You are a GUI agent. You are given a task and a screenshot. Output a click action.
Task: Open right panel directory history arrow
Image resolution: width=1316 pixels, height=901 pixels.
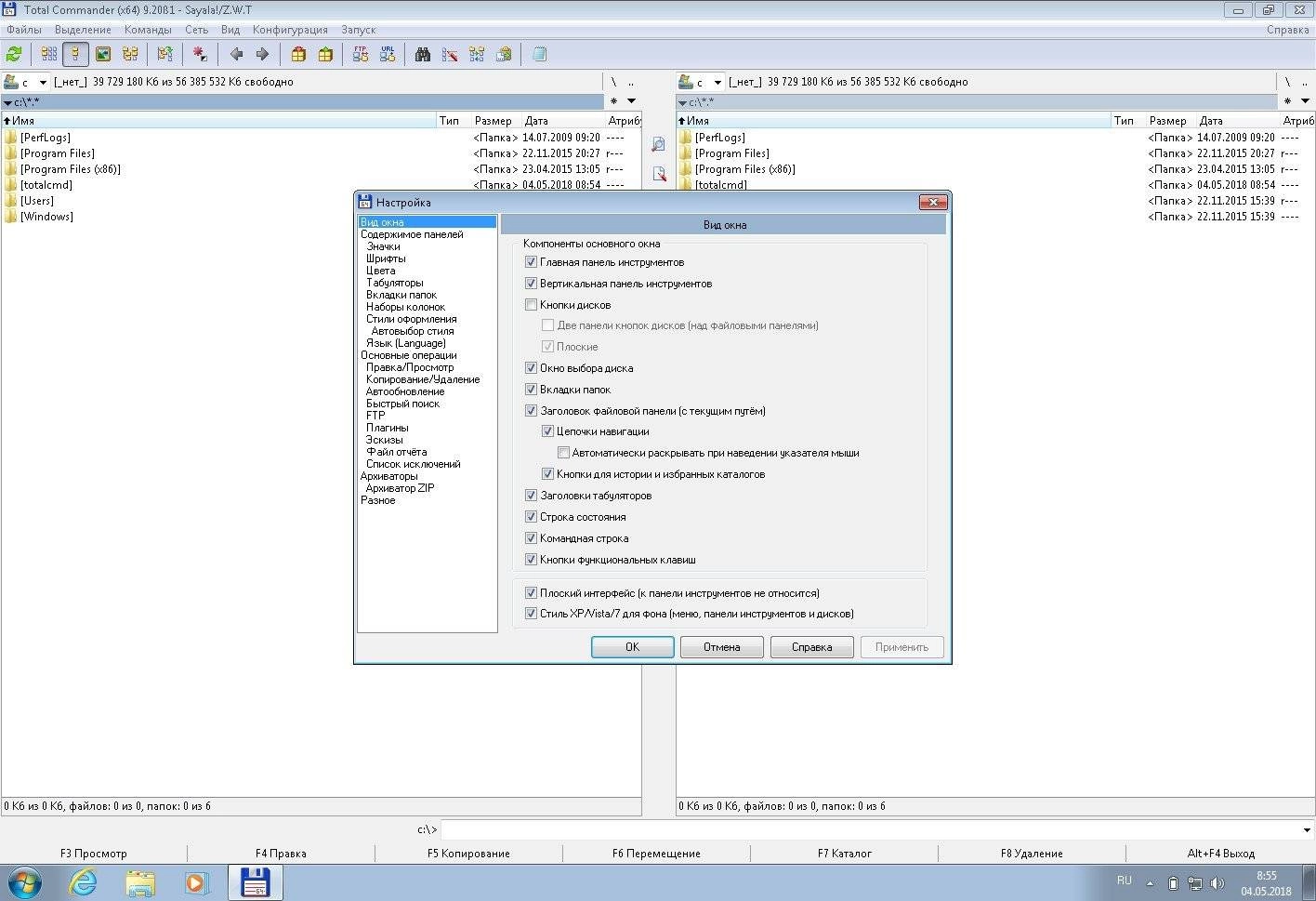pyautogui.click(x=1305, y=101)
